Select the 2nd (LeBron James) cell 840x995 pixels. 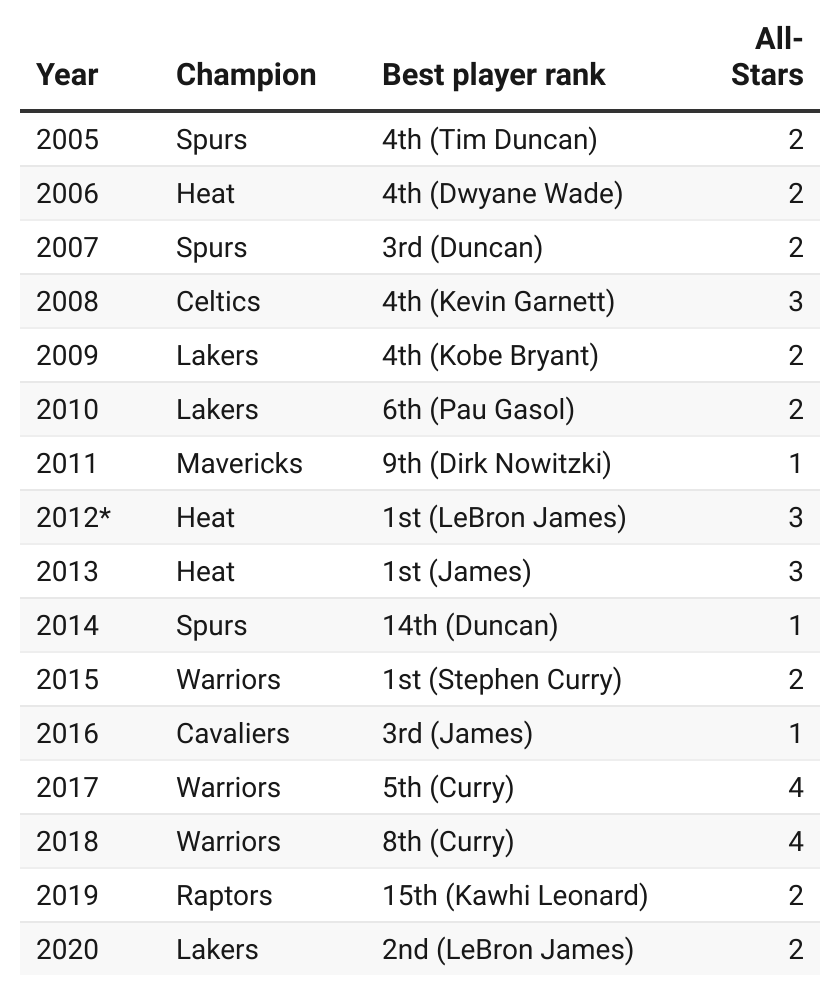(x=508, y=949)
